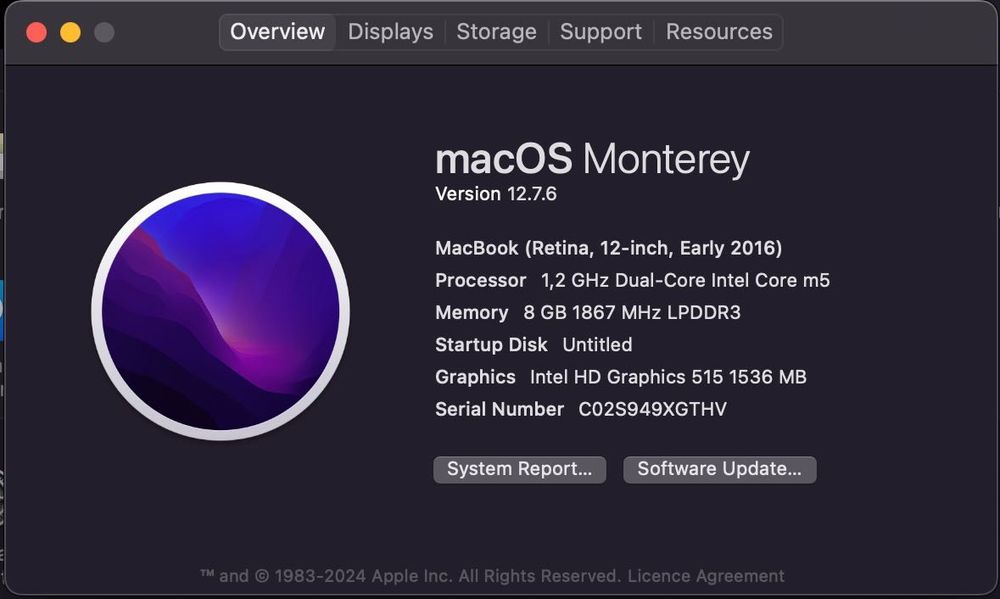Open the Resources tab
The height and width of the screenshot is (599, 1000).
tap(719, 32)
